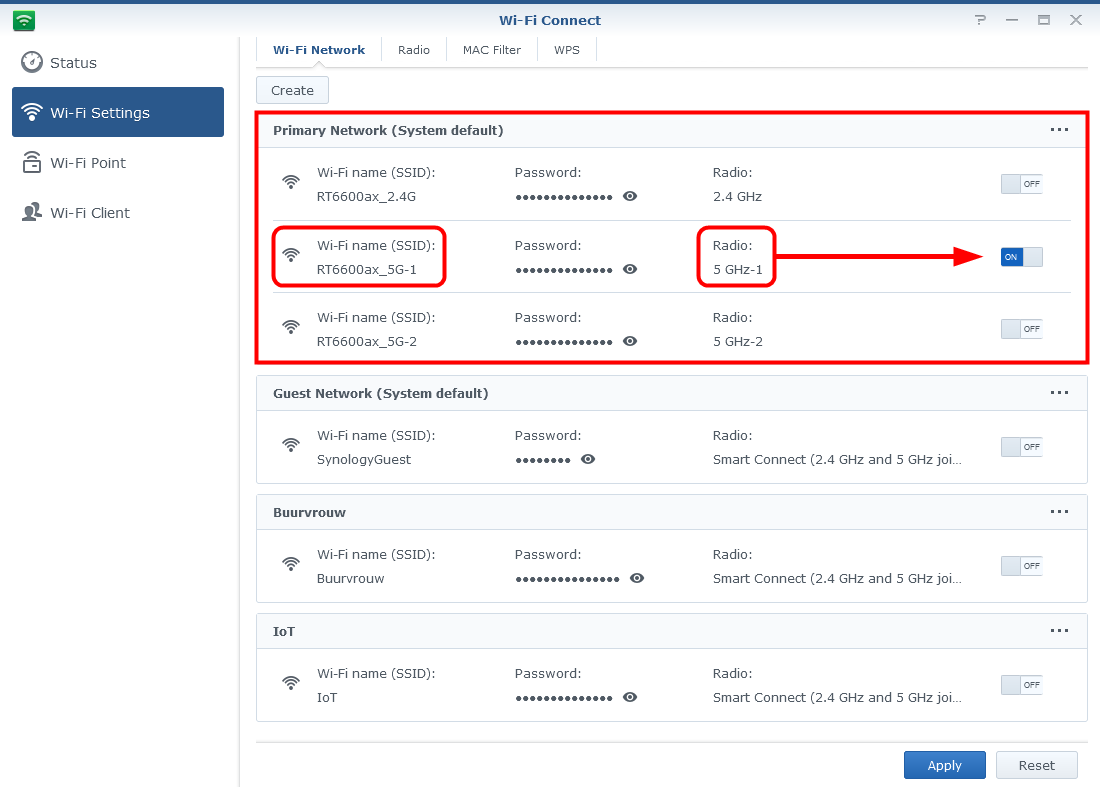
Task: Reveal the RT6600ax_5G-2 password
Action: pyautogui.click(x=630, y=342)
